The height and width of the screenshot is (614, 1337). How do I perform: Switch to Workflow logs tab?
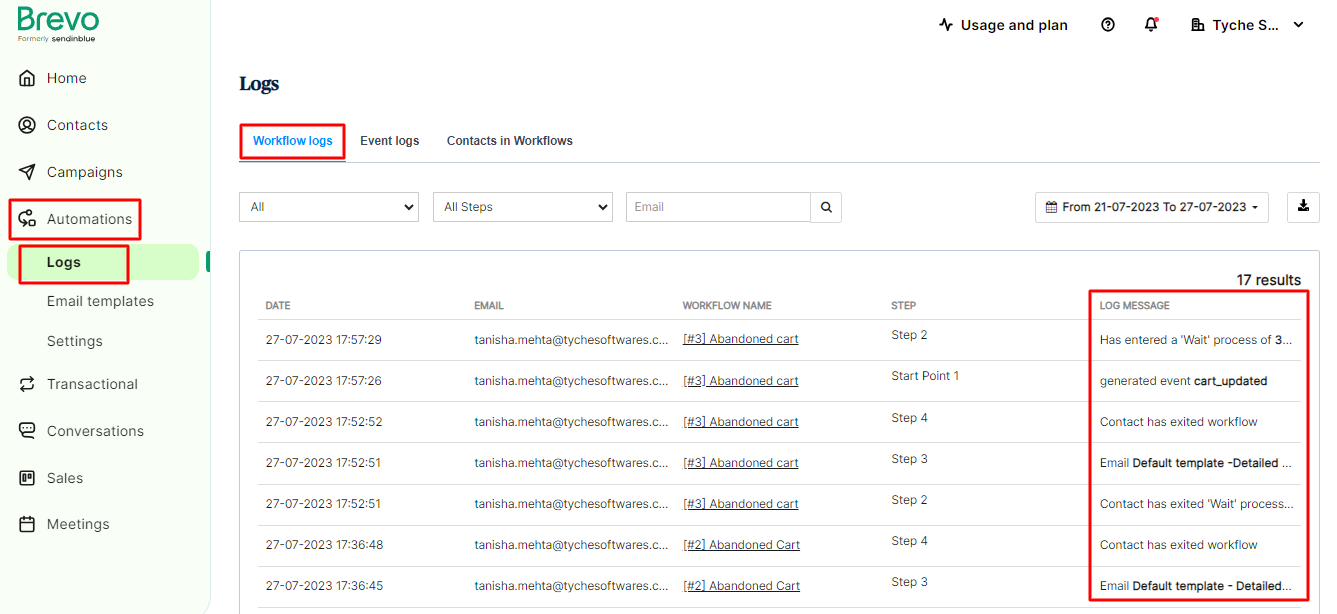[x=292, y=141]
